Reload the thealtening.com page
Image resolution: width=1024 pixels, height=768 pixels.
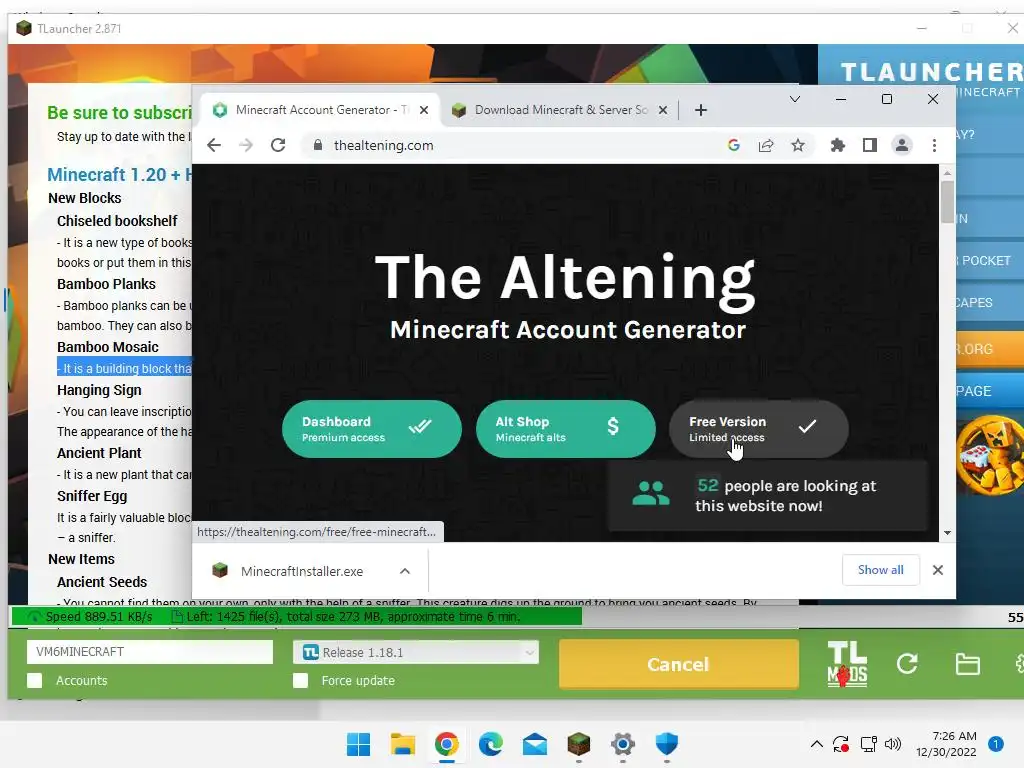click(x=278, y=145)
